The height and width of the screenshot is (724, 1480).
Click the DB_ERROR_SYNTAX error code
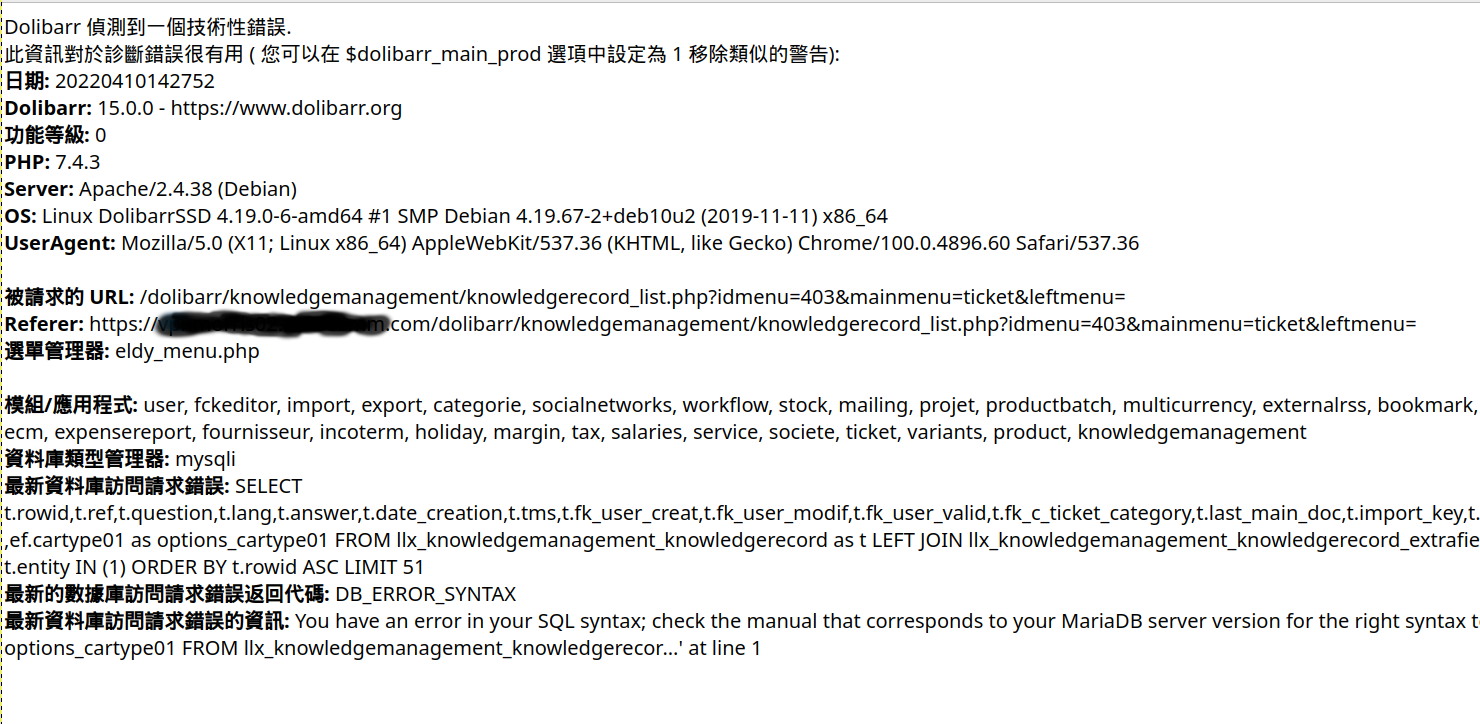[x=426, y=594]
